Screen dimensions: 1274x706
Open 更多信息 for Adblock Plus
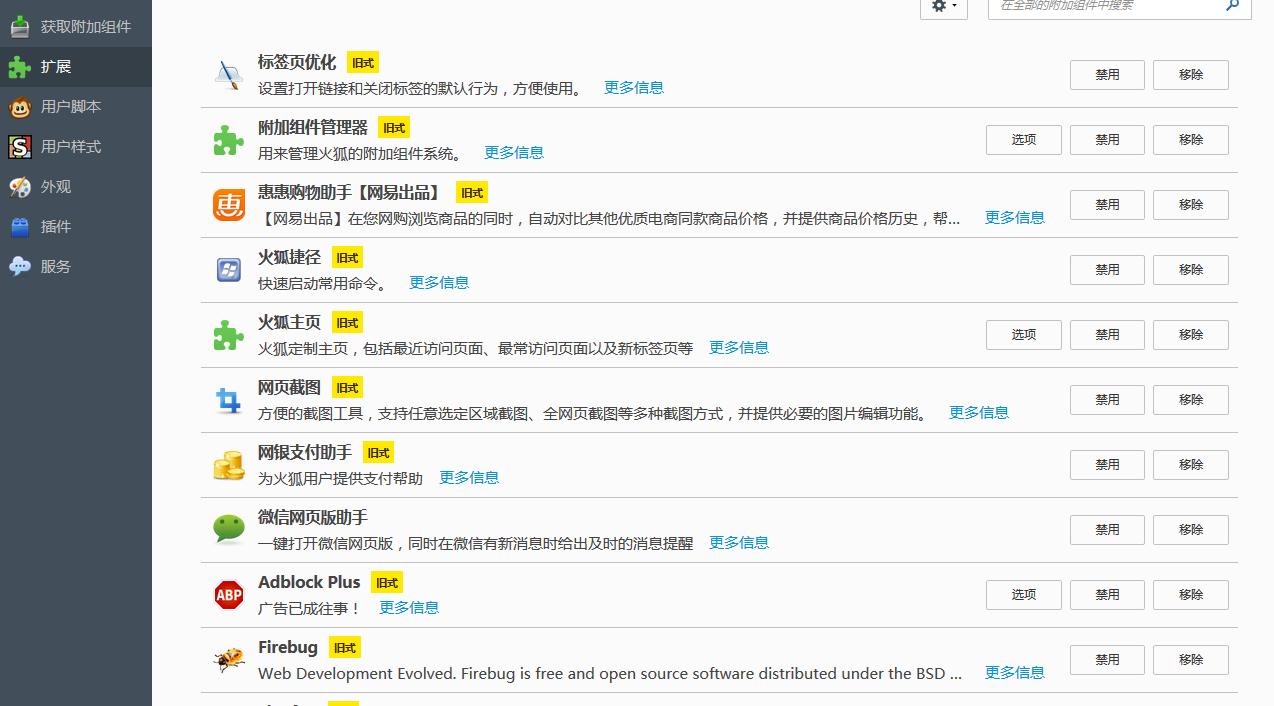click(x=408, y=607)
